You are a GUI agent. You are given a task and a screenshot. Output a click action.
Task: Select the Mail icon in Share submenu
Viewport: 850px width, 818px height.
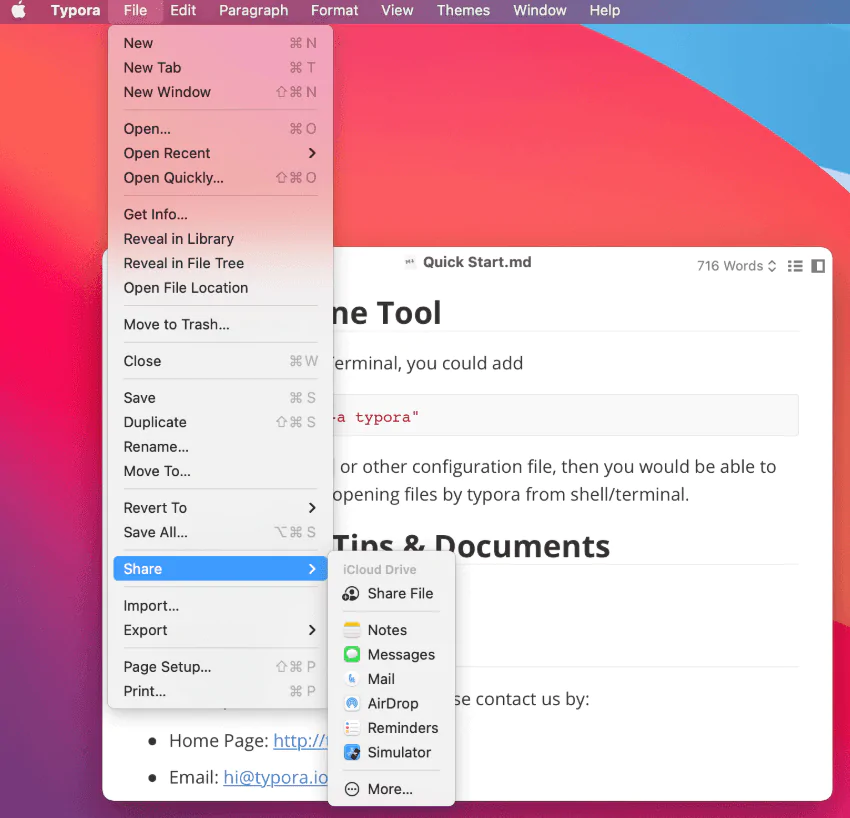[x=351, y=679]
